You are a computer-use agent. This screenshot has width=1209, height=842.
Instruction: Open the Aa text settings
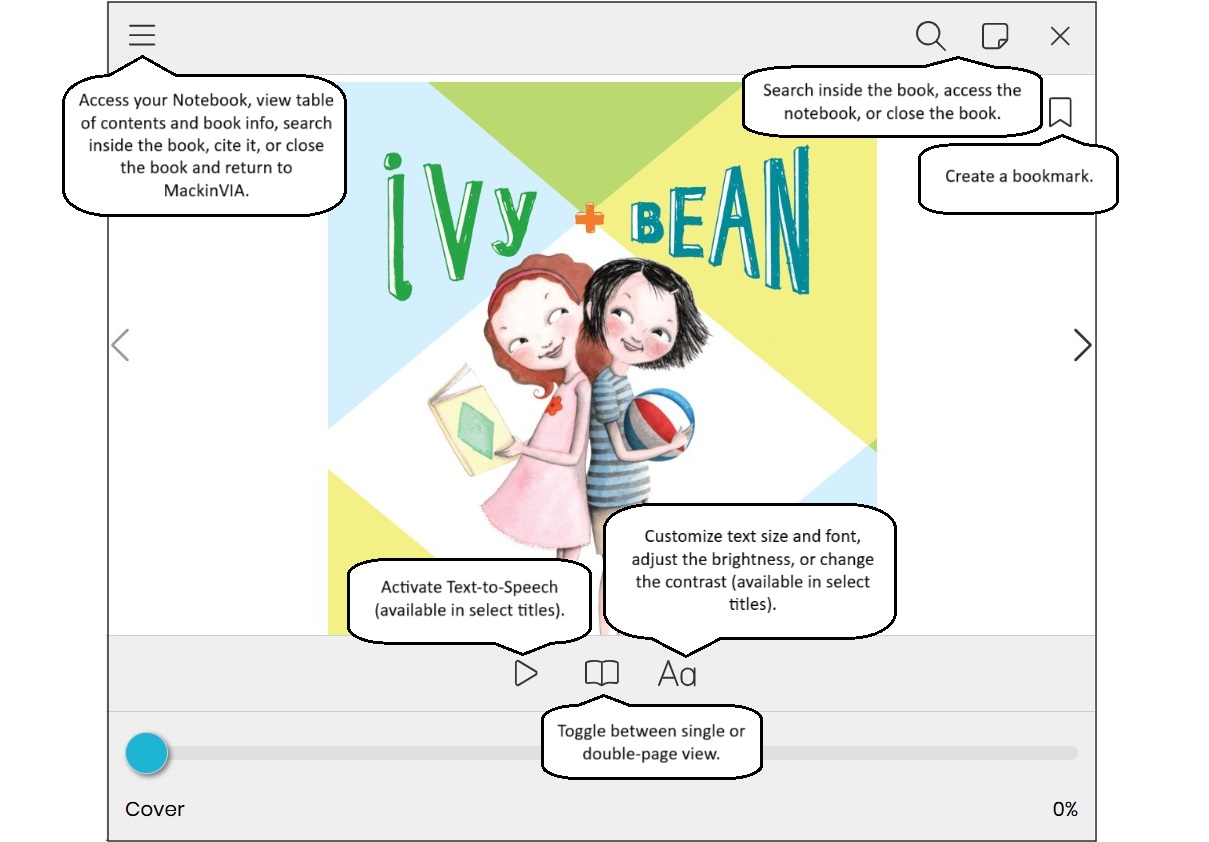(x=677, y=674)
